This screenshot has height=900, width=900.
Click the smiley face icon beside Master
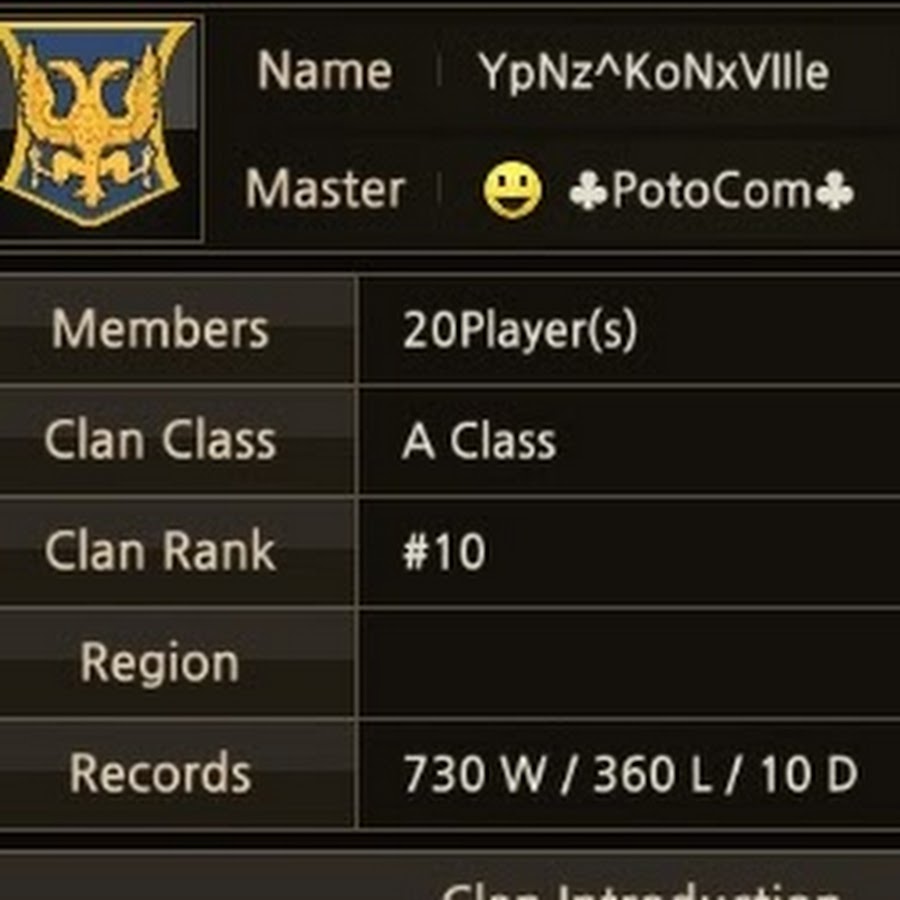click(x=513, y=190)
